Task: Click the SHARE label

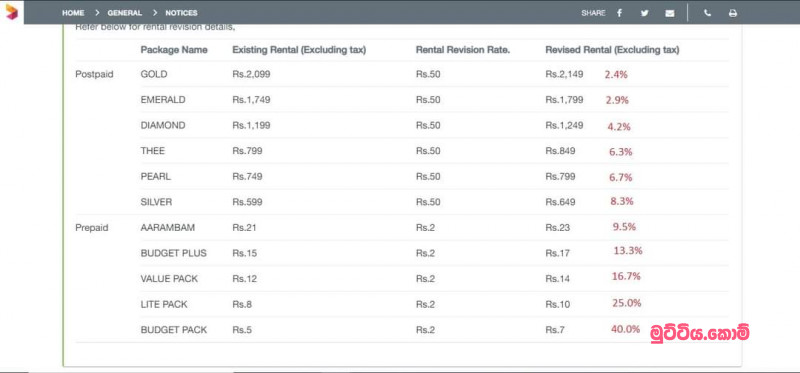Action: coord(593,13)
